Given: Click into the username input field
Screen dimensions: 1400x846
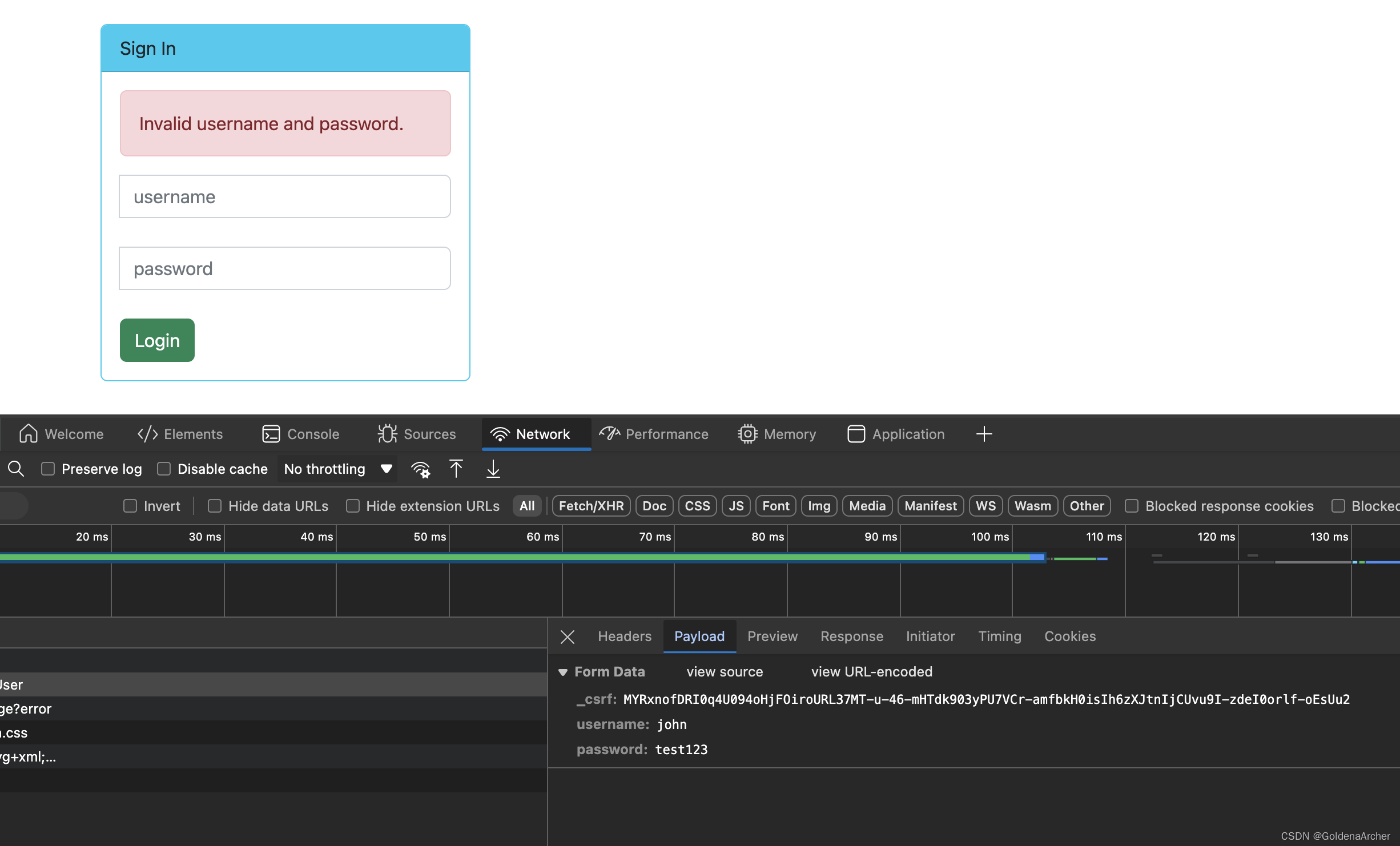Looking at the screenshot, I should (x=284, y=196).
